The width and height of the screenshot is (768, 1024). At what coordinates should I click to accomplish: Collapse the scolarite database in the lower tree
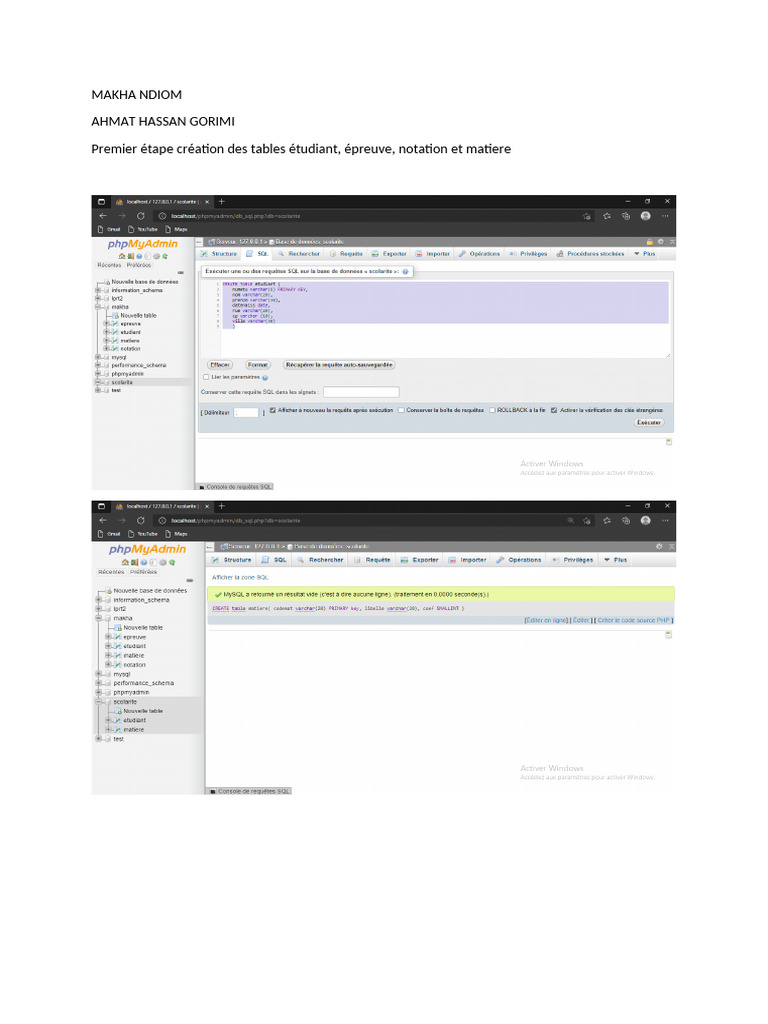pyautogui.click(x=99, y=702)
